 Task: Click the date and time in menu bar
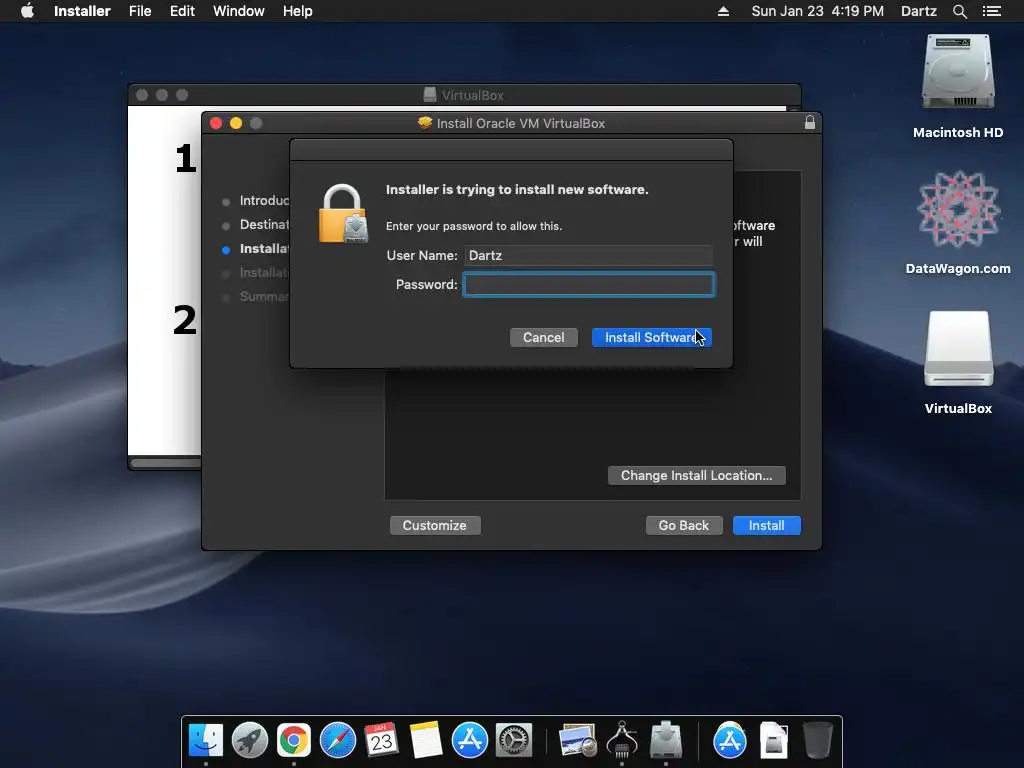[817, 11]
